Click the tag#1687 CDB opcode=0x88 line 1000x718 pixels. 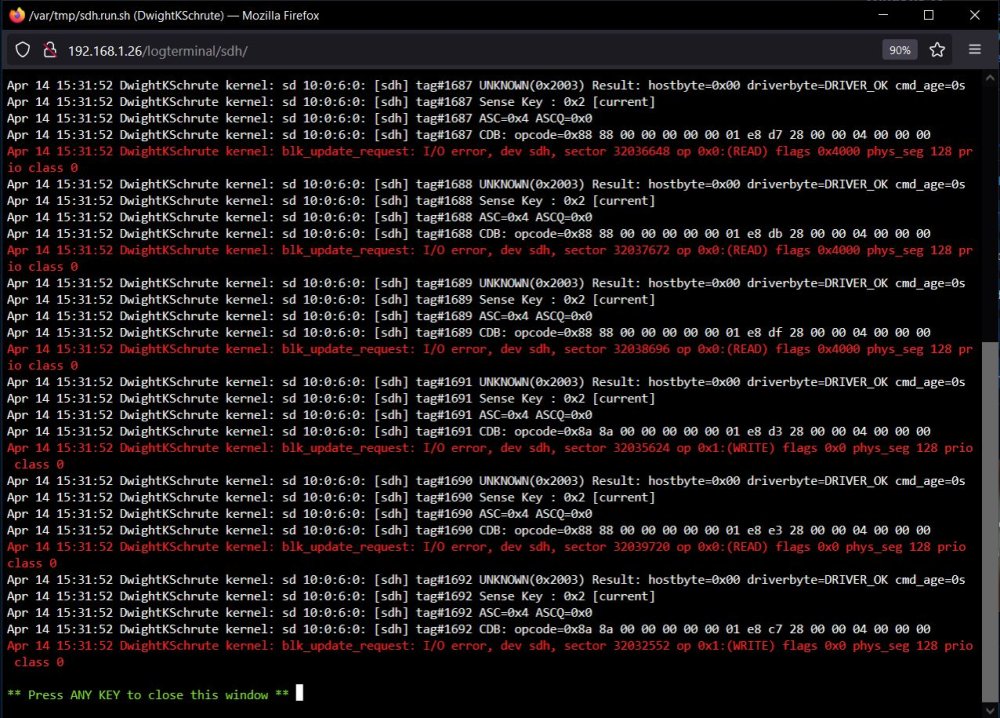click(x=469, y=135)
